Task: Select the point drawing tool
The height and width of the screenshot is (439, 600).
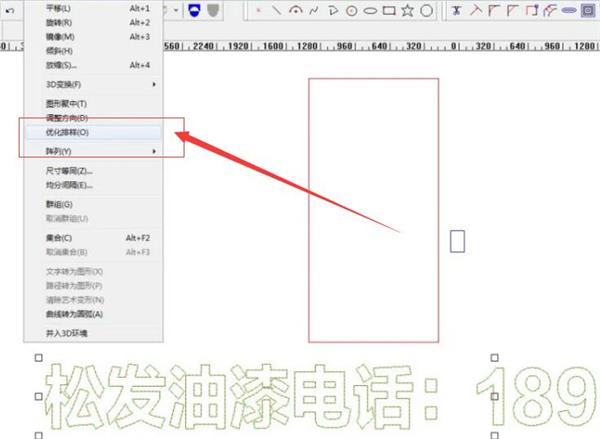Action: point(259,10)
